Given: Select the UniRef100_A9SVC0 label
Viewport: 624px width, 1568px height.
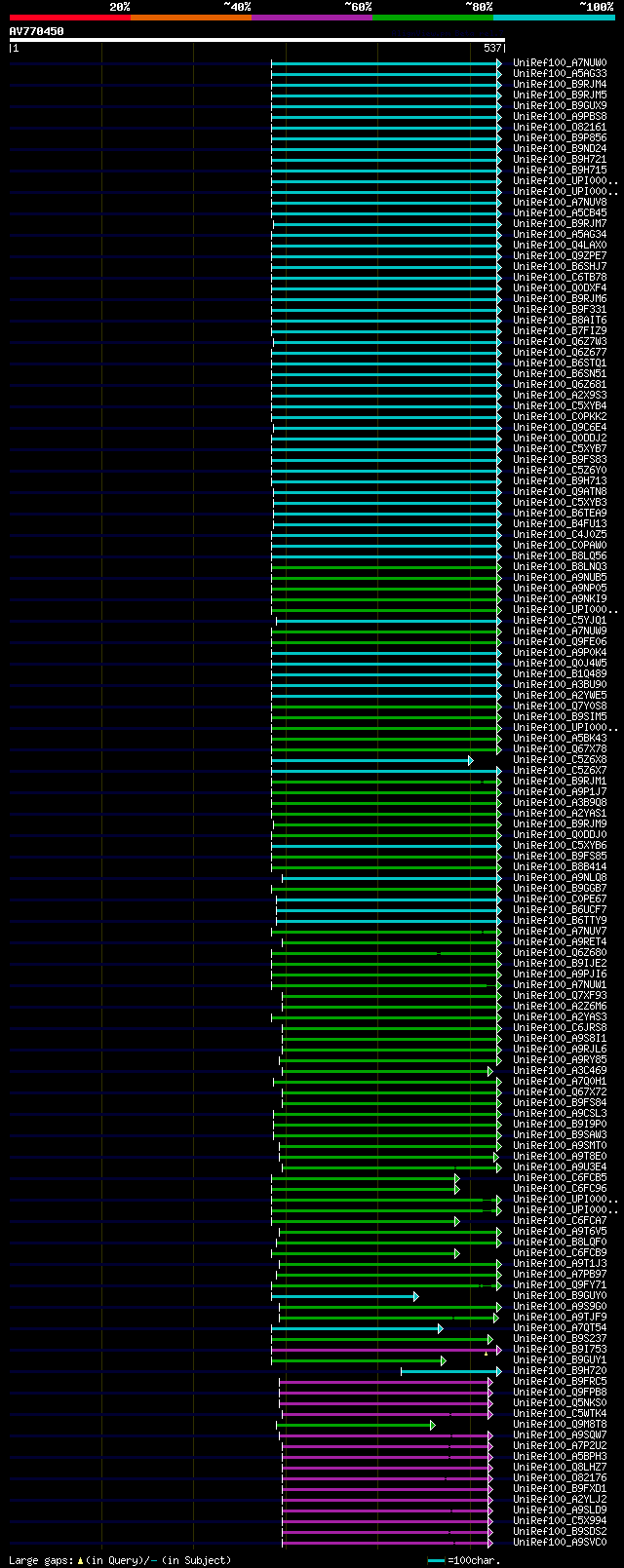Looking at the screenshot, I should click(x=560, y=1543).
